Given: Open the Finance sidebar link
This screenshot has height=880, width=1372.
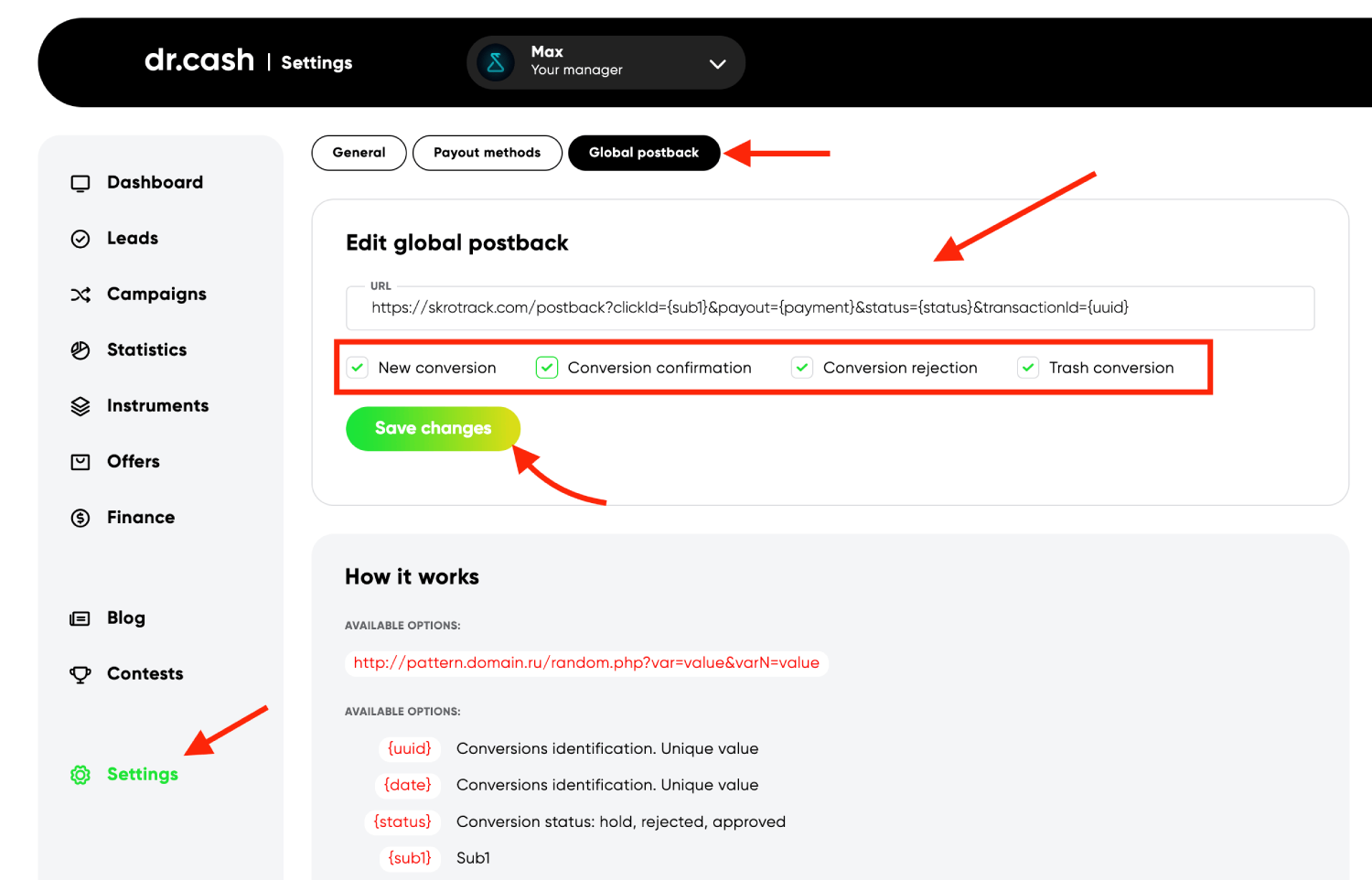Looking at the screenshot, I should click(141, 517).
